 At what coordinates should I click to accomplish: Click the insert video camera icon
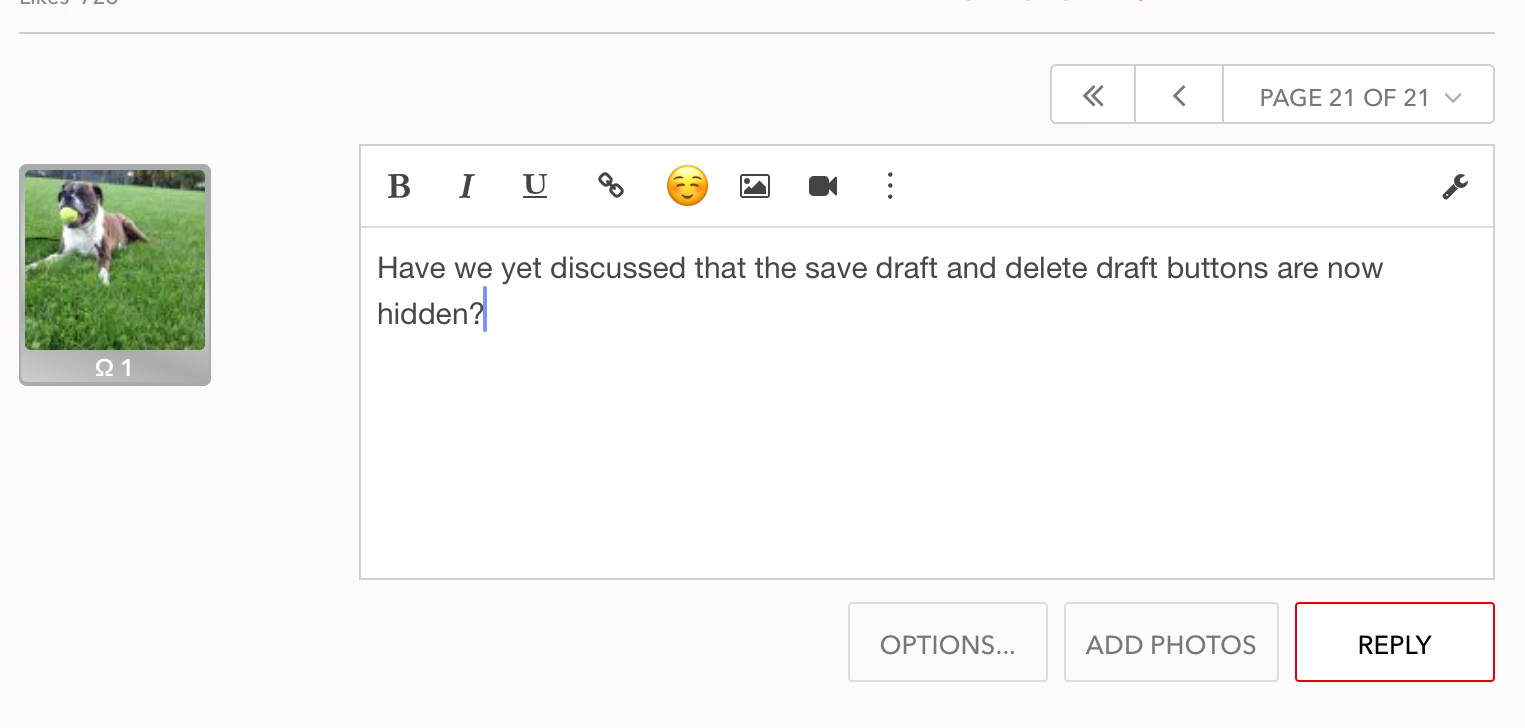tap(823, 186)
